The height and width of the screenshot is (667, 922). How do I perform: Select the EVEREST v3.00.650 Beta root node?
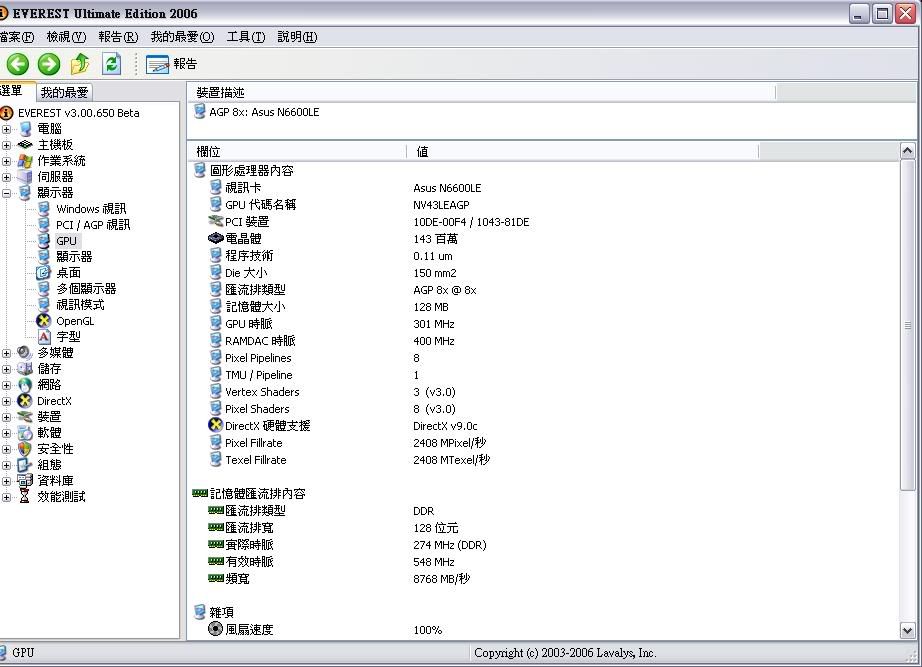pos(79,113)
